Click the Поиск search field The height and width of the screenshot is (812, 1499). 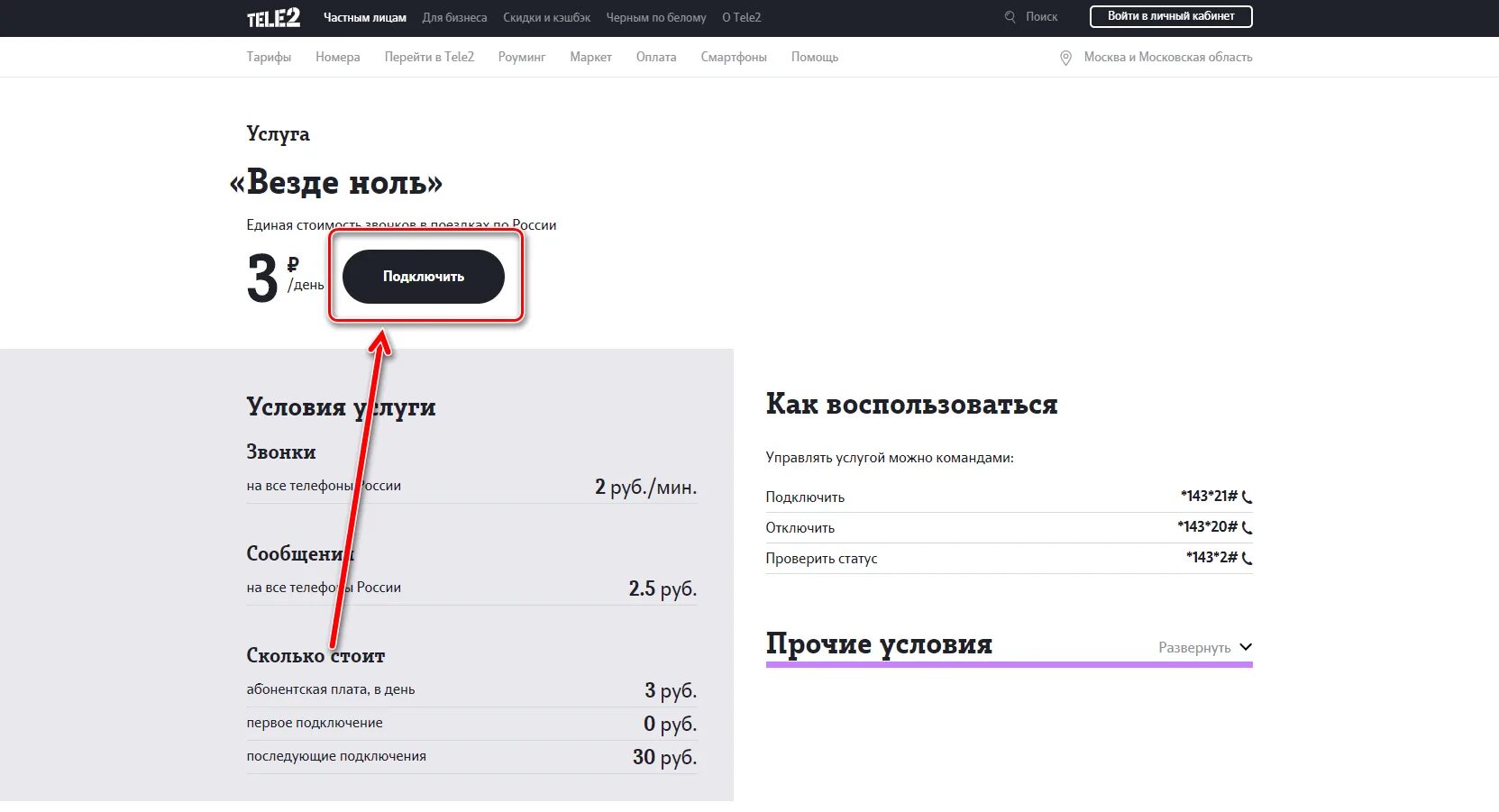point(1041,17)
